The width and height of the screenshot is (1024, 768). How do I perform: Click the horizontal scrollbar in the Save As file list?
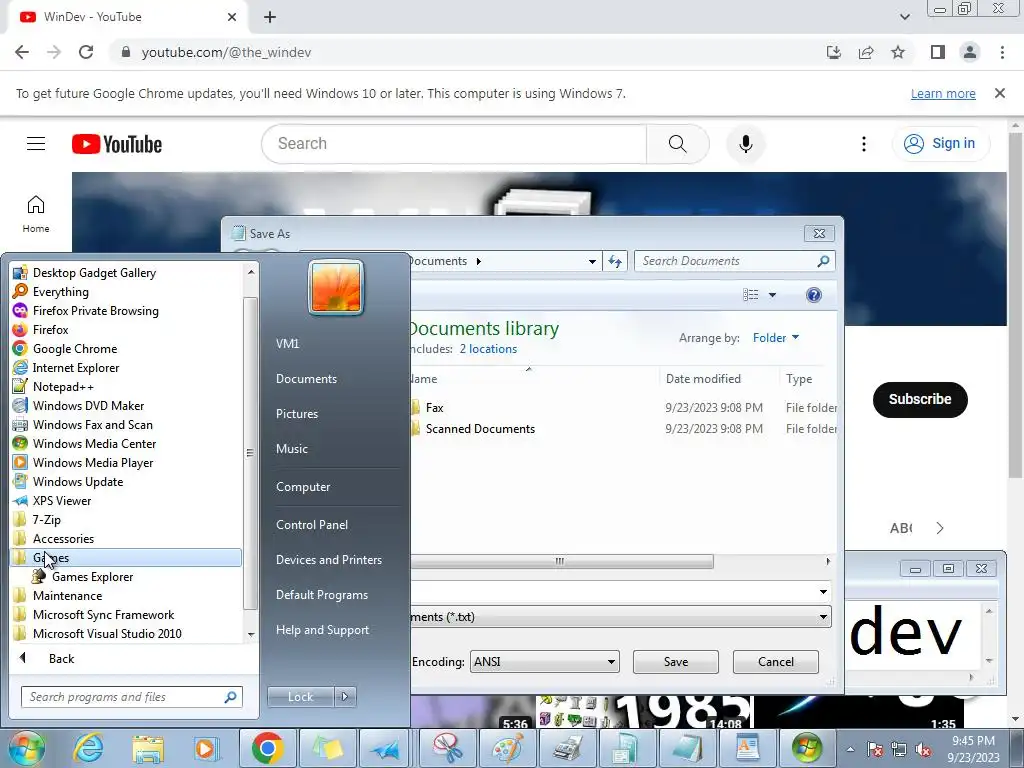tap(562, 562)
